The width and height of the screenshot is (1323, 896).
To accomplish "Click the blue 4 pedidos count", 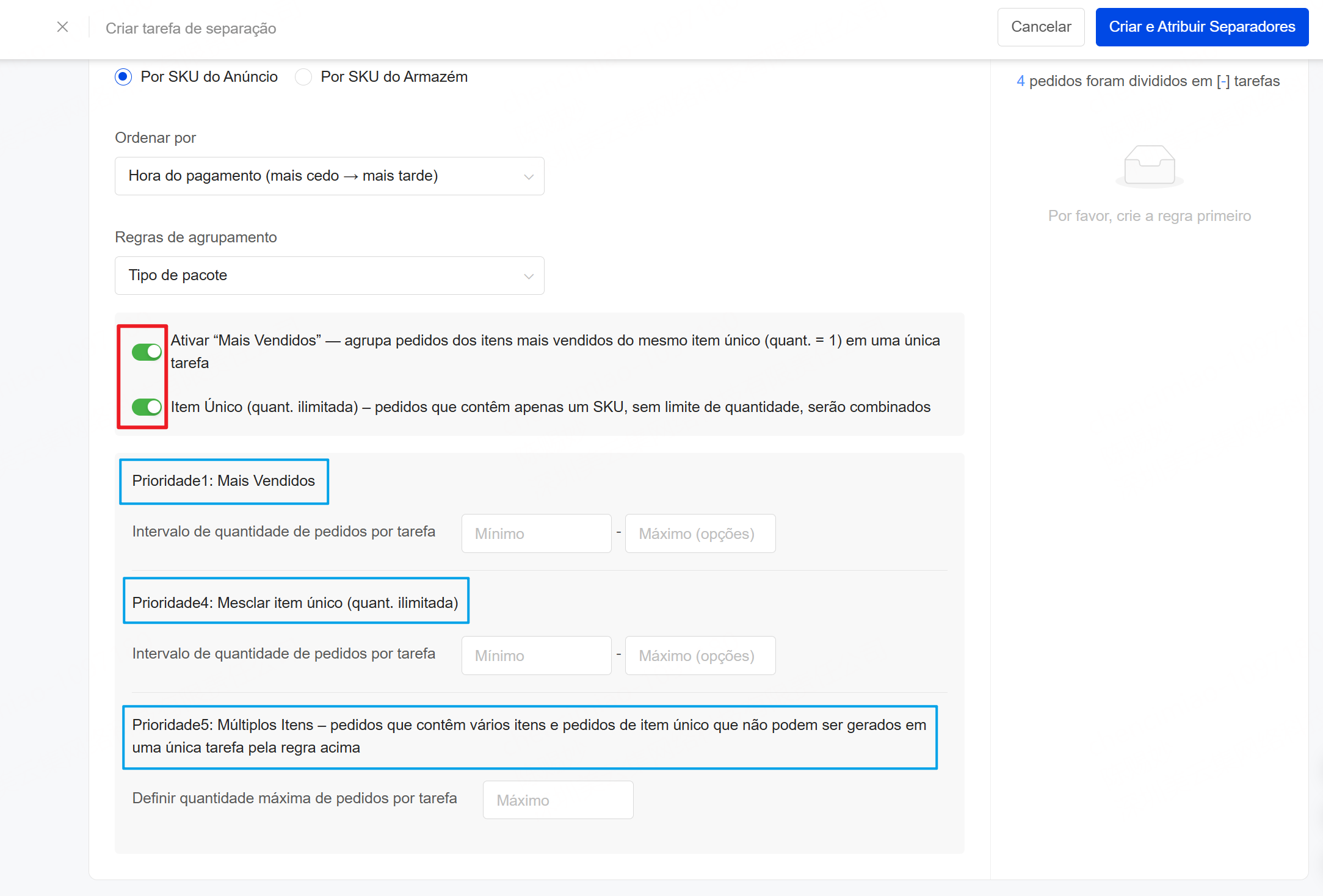I will 1020,81.
